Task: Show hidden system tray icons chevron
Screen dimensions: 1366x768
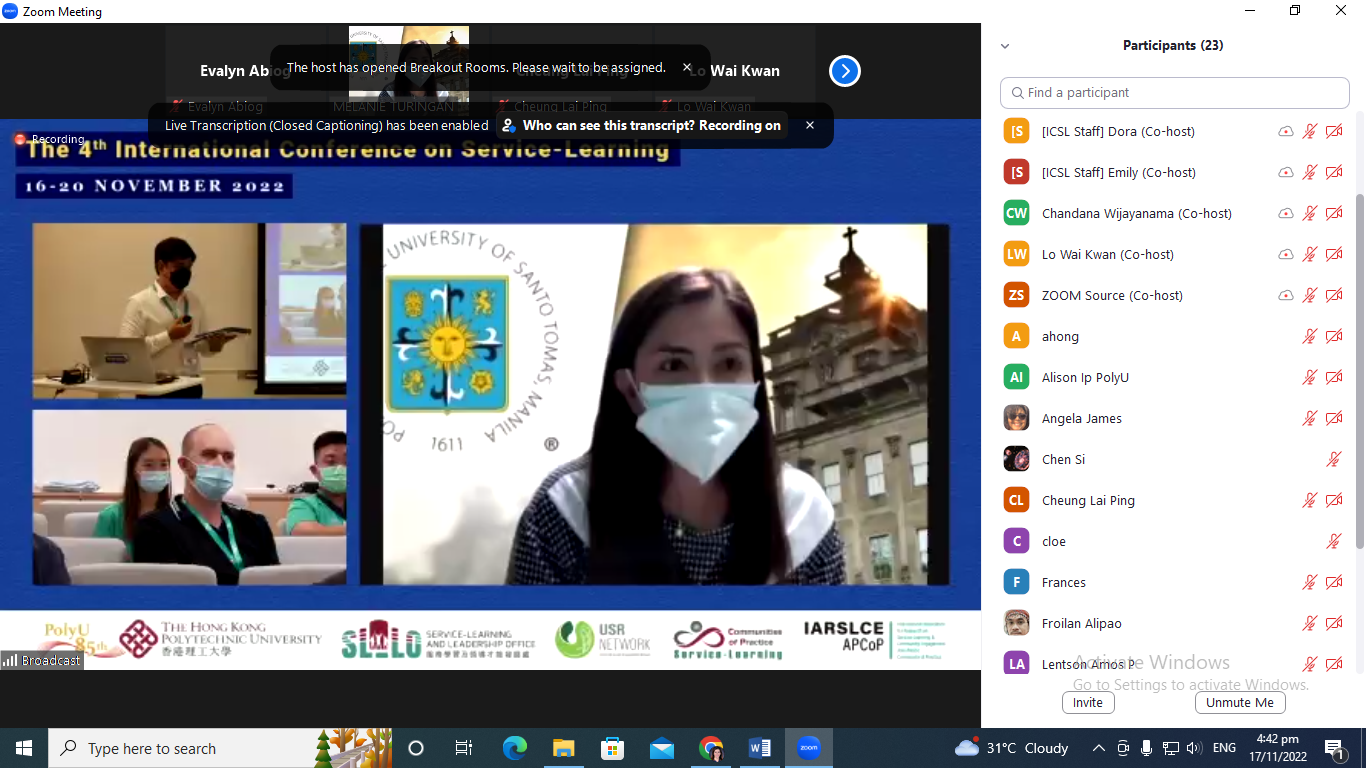Action: 1099,748
